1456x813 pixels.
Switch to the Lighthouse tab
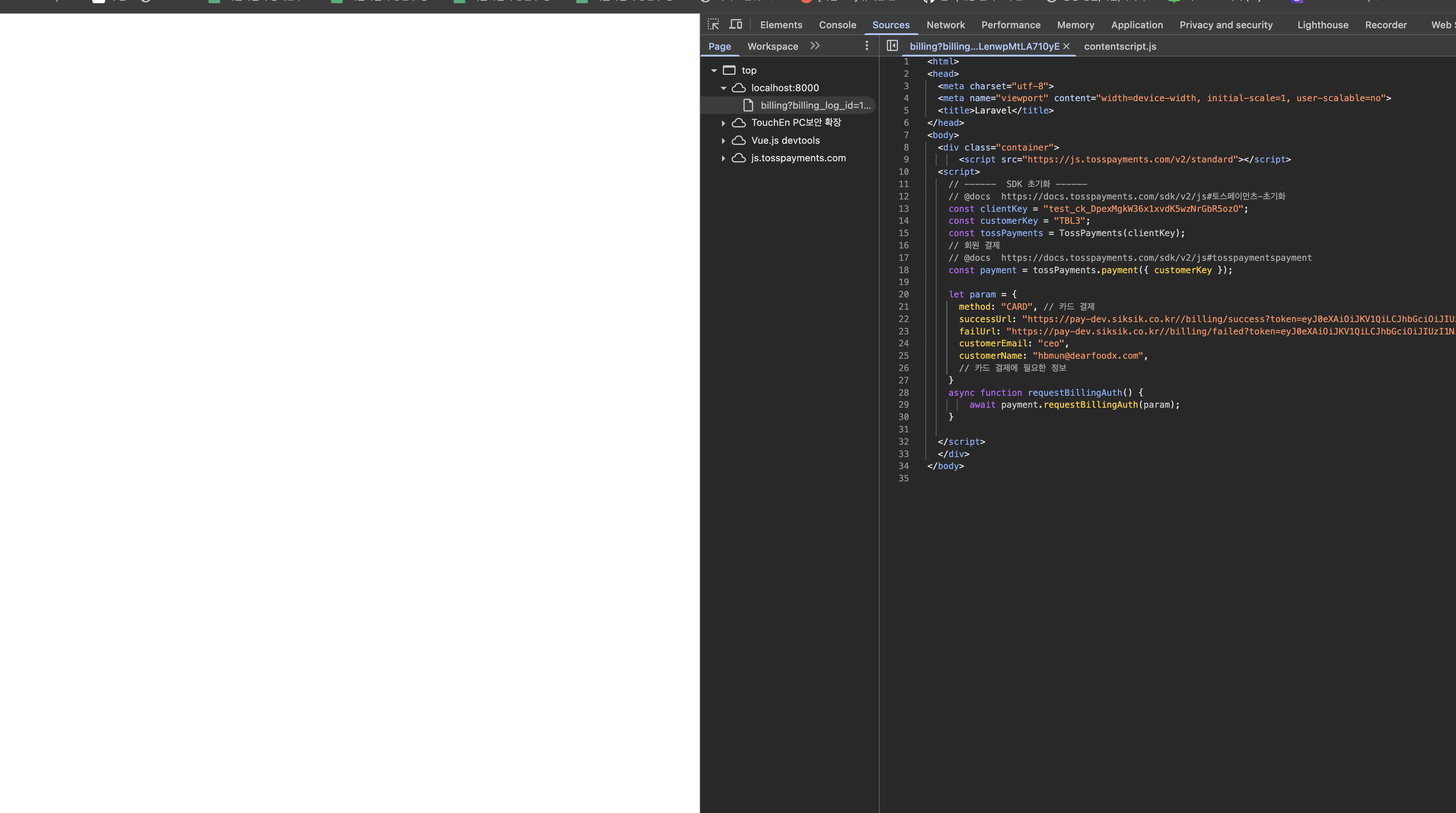pos(1323,25)
